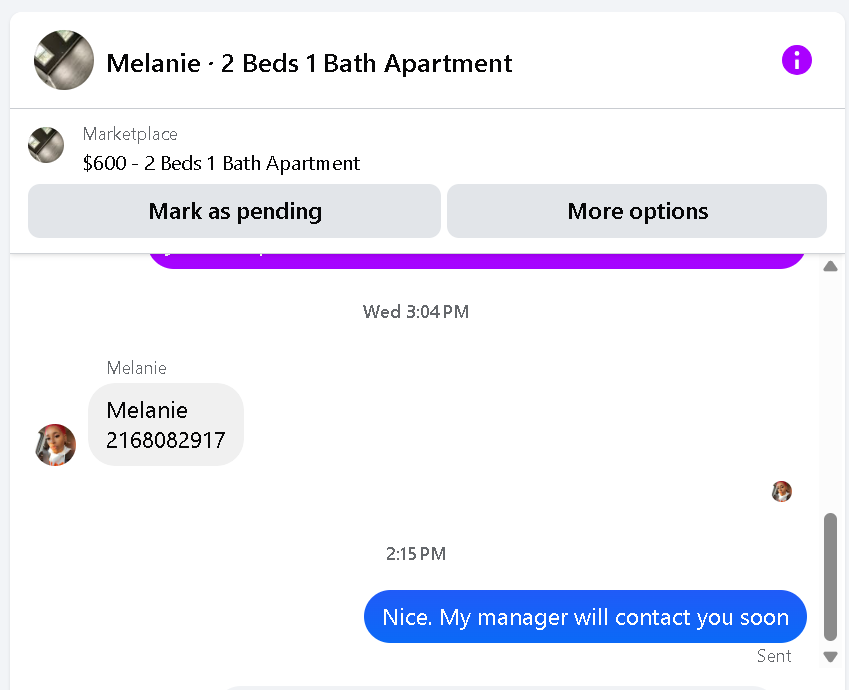Select the blue "Nice. My manager will contact you soon" message
This screenshot has width=849, height=690.
click(585, 617)
